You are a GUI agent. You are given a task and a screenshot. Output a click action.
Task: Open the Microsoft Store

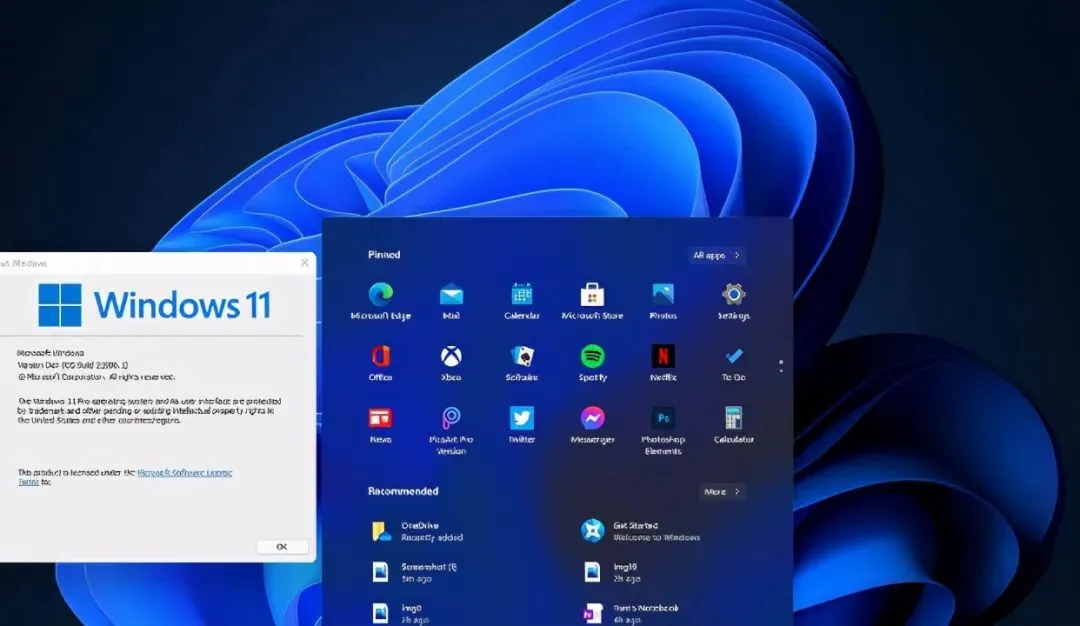pyautogui.click(x=593, y=297)
